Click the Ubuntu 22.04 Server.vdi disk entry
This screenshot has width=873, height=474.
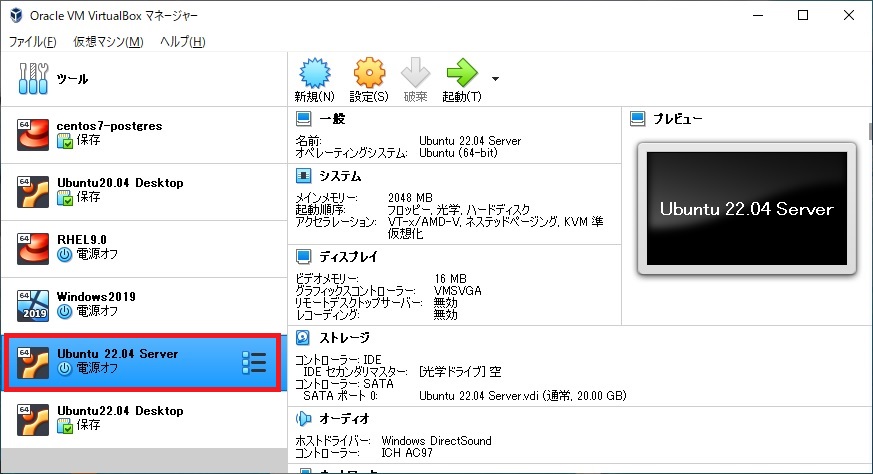522,395
